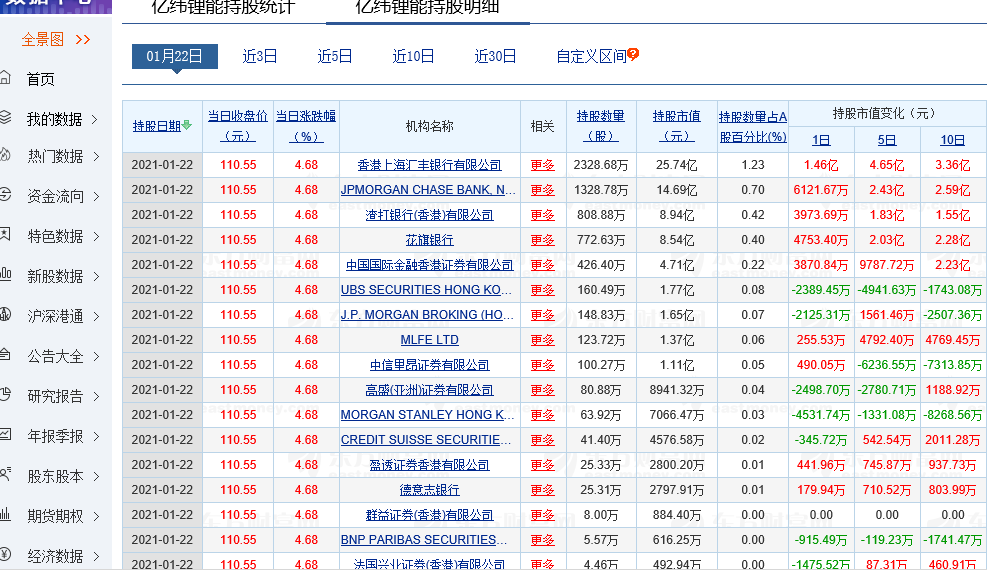Switch to 亿纬锂能持股明细 tab
The height and width of the screenshot is (570, 987).
click(427, 8)
